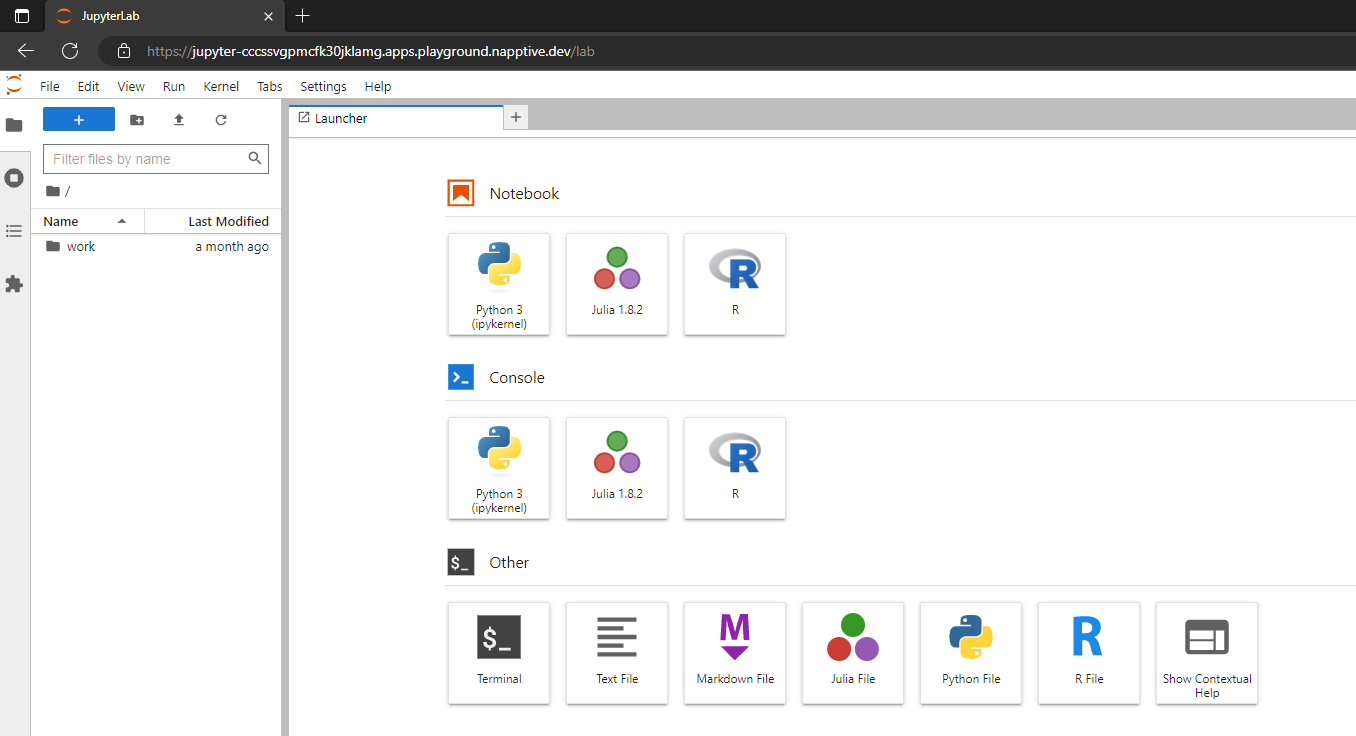Image resolution: width=1356 pixels, height=736 pixels.
Task: Click the blue New Launcher plus button
Action: coord(79,120)
